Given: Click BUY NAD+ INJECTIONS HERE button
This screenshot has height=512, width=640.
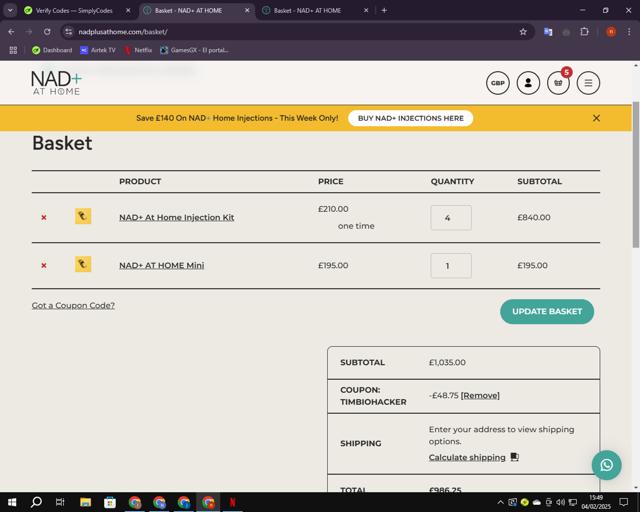Looking at the screenshot, I should (x=411, y=118).
